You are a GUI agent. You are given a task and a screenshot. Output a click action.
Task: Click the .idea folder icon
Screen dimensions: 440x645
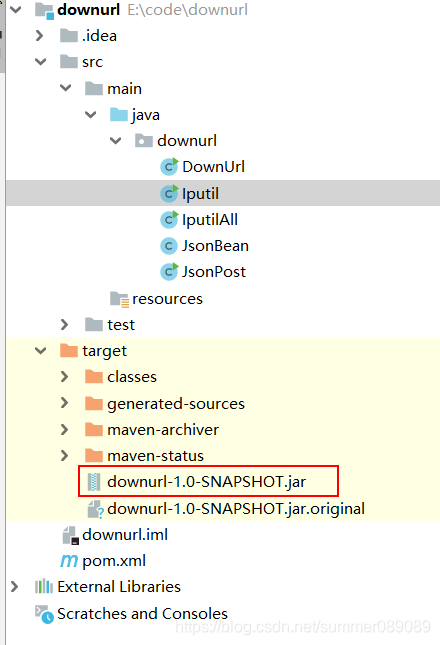pos(69,36)
